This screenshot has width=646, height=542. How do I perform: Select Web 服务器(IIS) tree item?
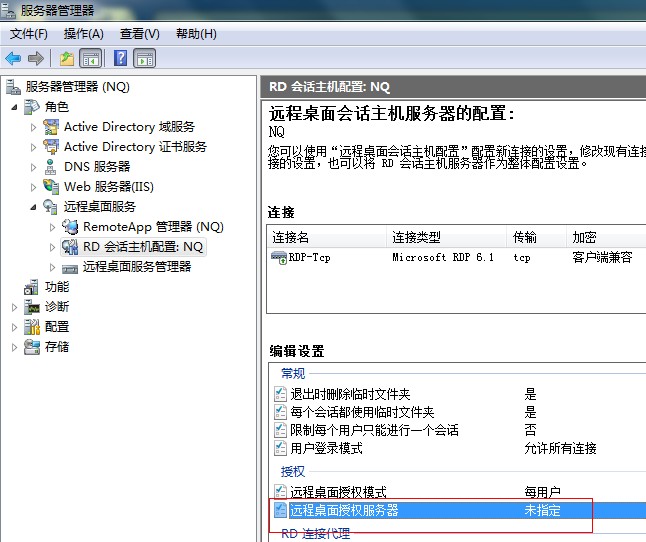tap(109, 187)
